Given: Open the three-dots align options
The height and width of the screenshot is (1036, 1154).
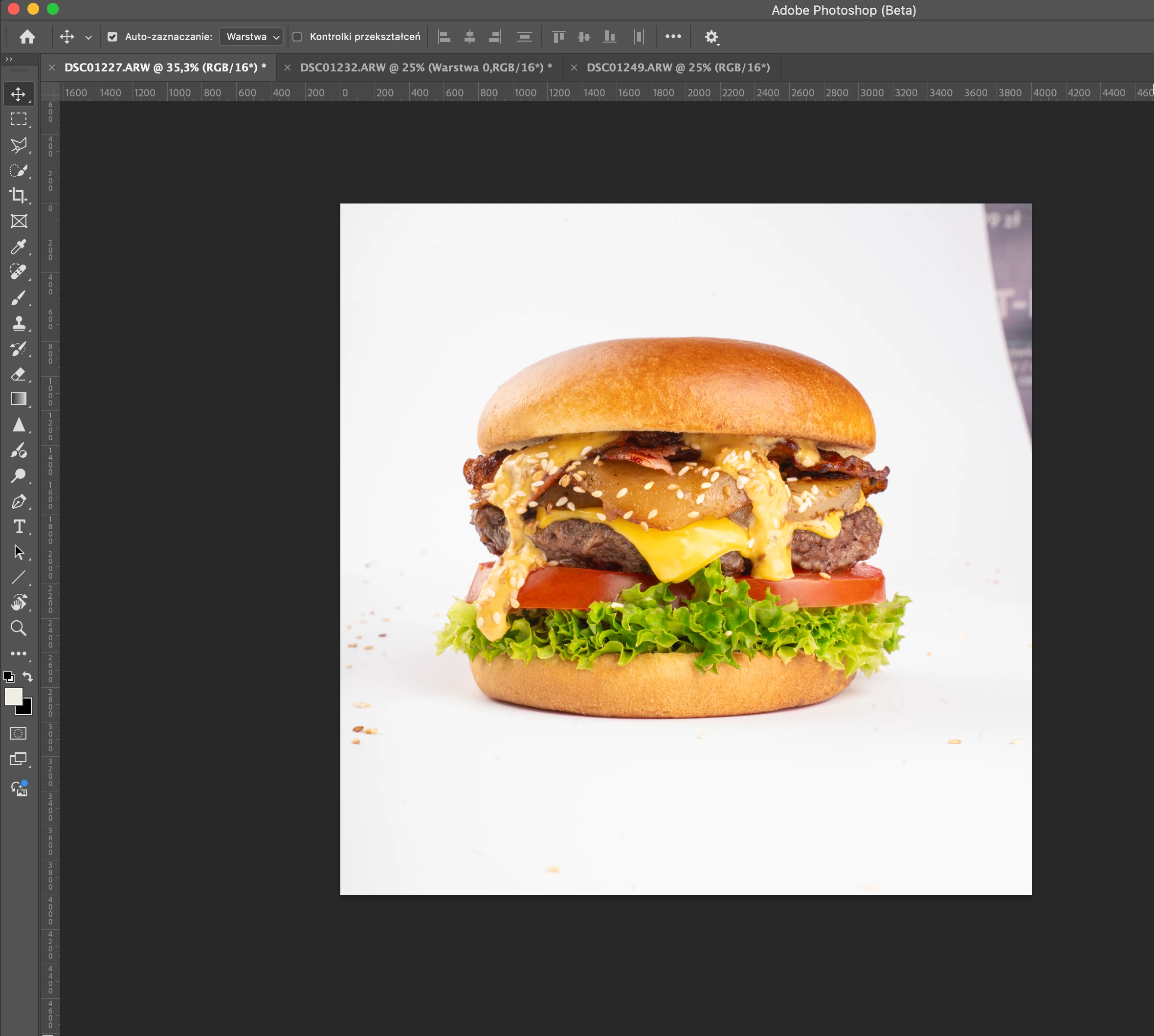Looking at the screenshot, I should [x=673, y=36].
